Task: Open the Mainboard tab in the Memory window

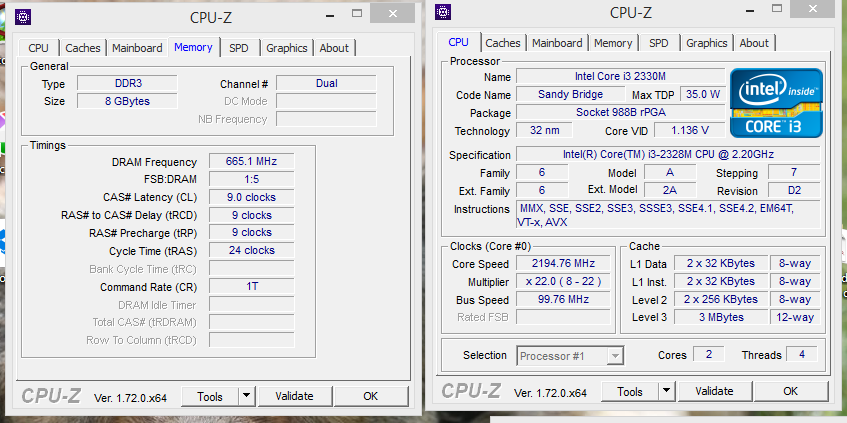Action: tap(137, 48)
